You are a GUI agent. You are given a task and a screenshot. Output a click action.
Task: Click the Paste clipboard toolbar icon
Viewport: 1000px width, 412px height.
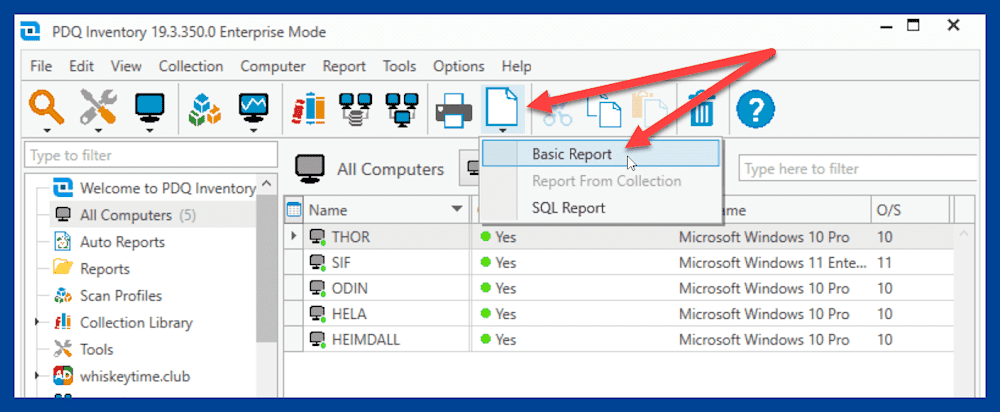(650, 110)
